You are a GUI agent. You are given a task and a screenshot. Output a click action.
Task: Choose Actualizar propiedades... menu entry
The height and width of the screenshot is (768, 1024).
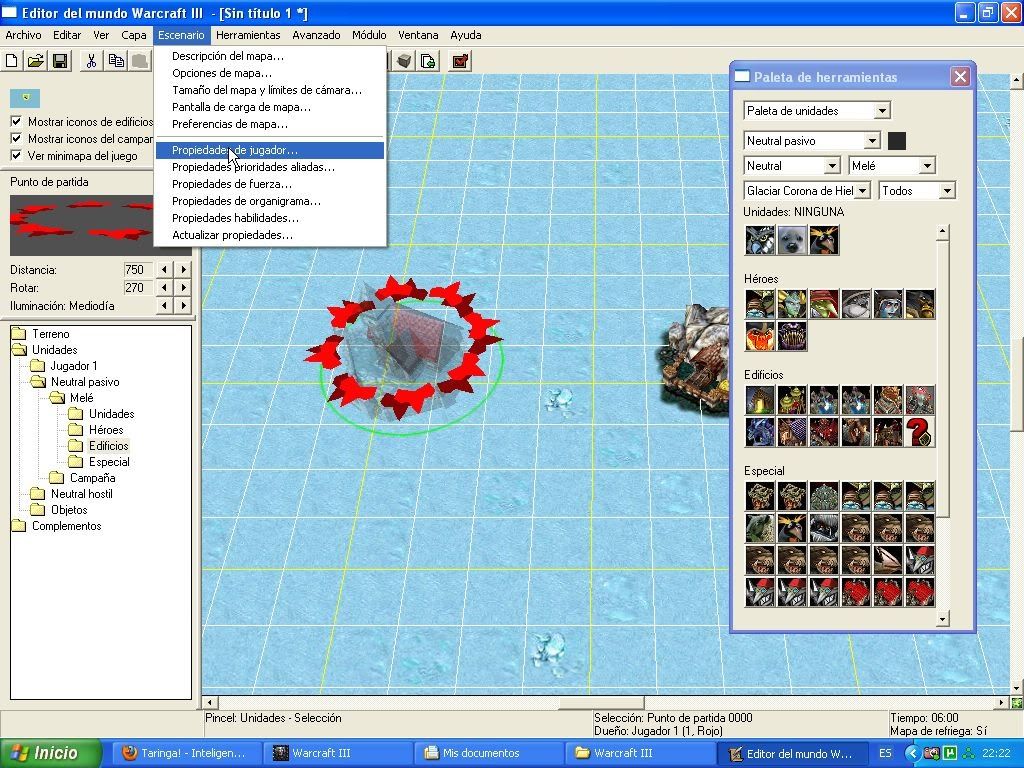pos(270,235)
